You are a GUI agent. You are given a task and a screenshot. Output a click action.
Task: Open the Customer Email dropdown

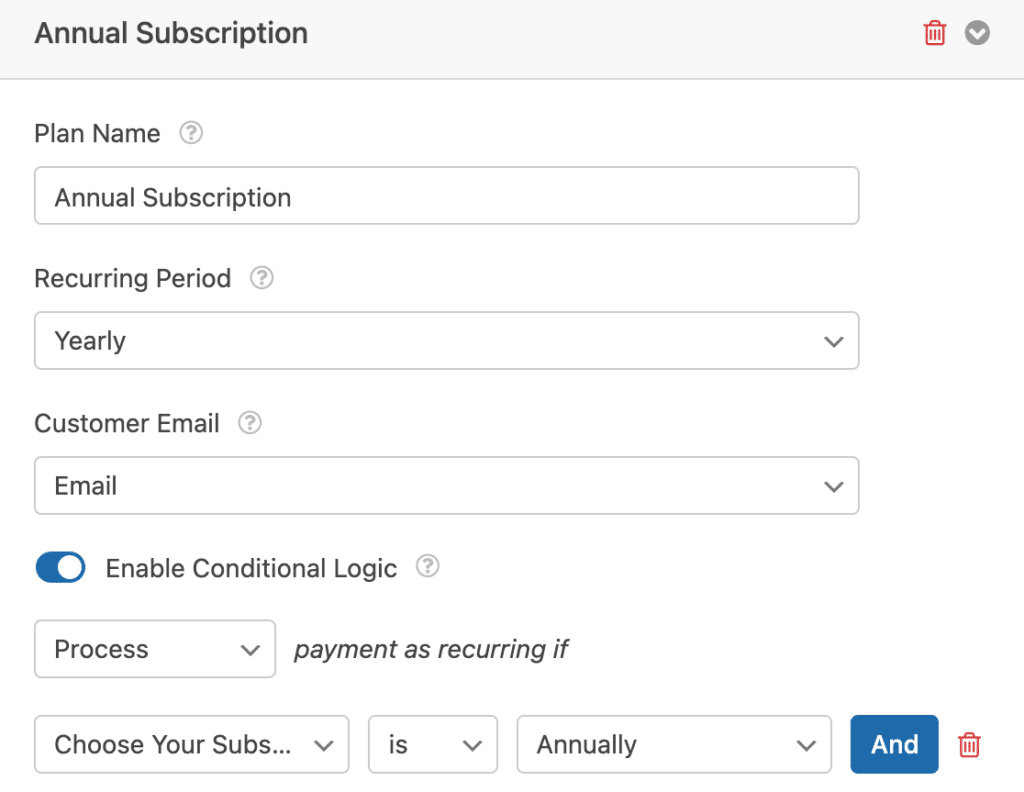tap(447, 485)
